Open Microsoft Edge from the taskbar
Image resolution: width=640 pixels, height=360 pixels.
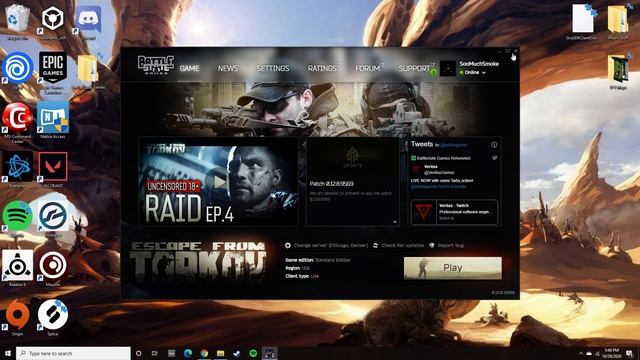(x=188, y=353)
